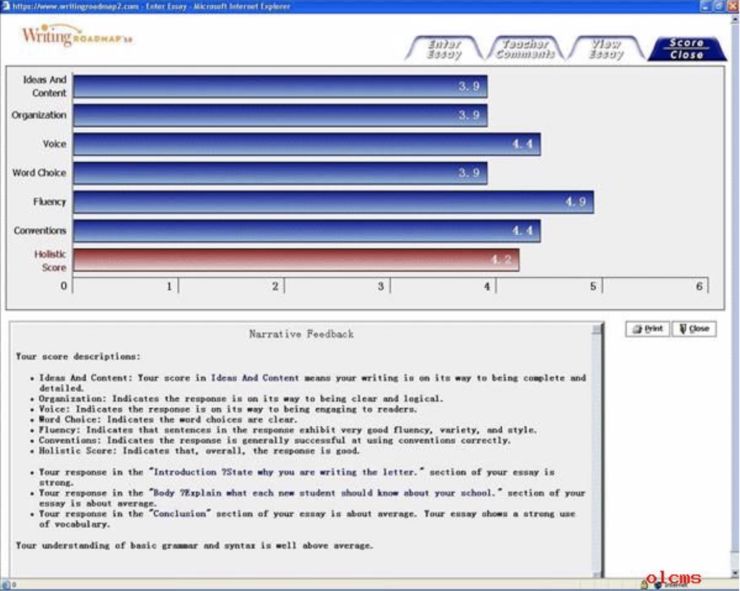The height and width of the screenshot is (591, 740).
Task: Click the status bar icon at bottom left
Action: 6,585
